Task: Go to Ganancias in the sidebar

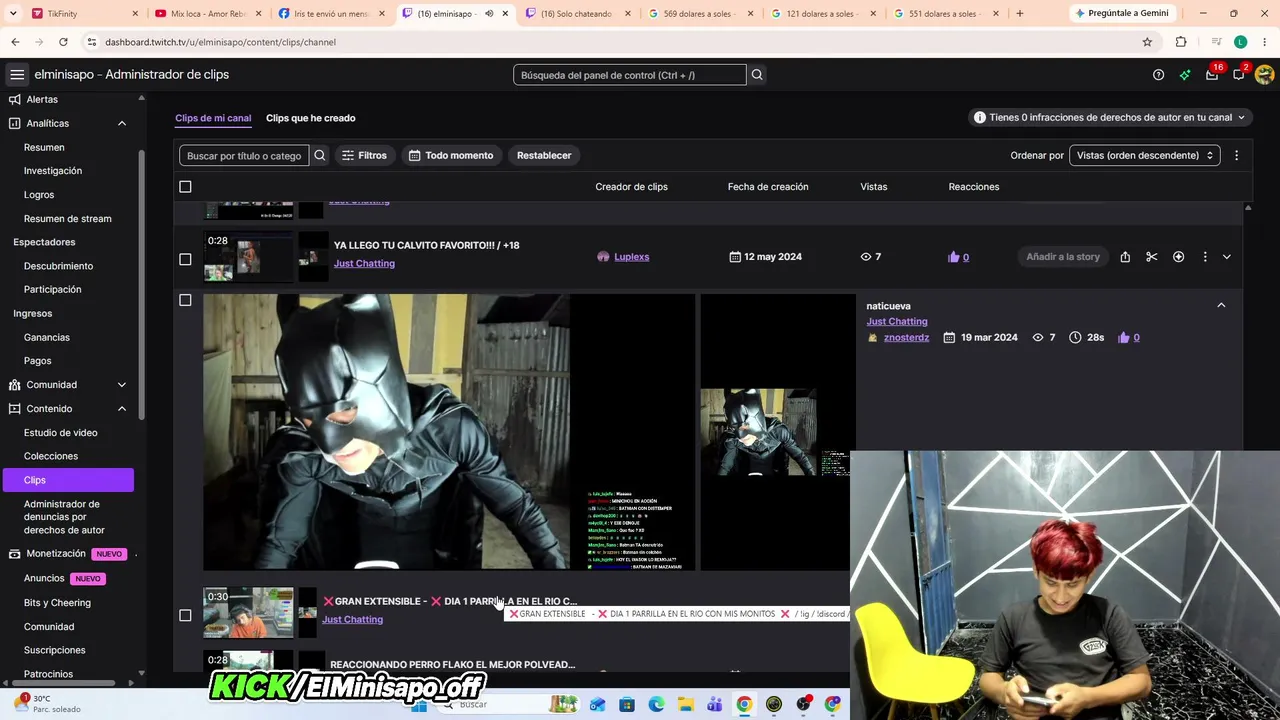Action: (47, 337)
